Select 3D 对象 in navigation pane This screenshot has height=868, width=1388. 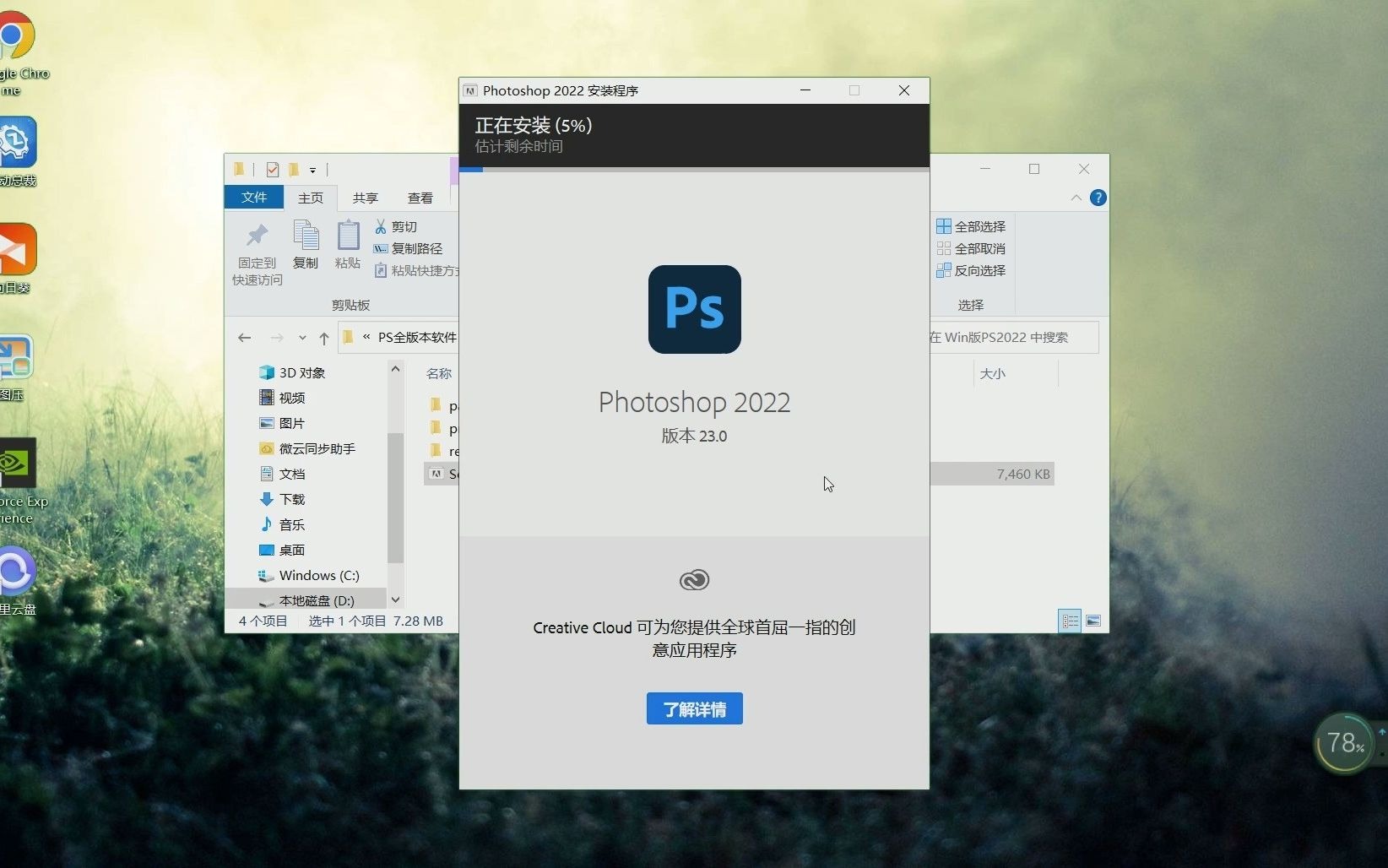[x=292, y=372]
